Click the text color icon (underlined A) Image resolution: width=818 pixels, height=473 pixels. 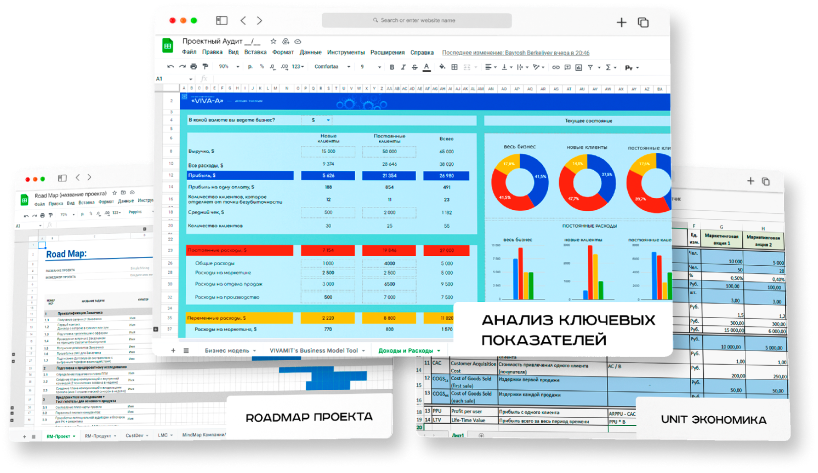pyautogui.click(x=428, y=66)
